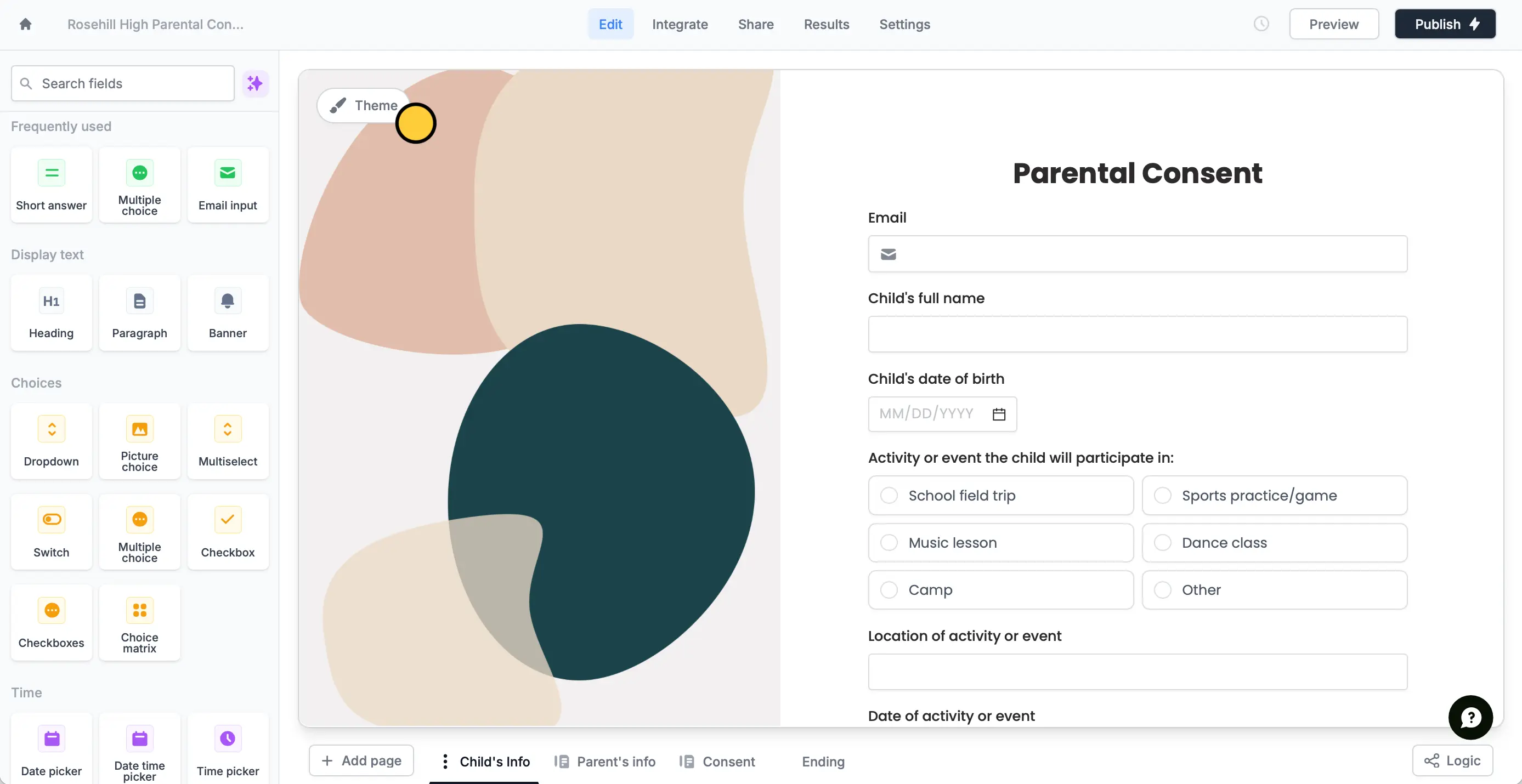Add a Short answer field
The width and height of the screenshot is (1522, 784).
point(52,185)
